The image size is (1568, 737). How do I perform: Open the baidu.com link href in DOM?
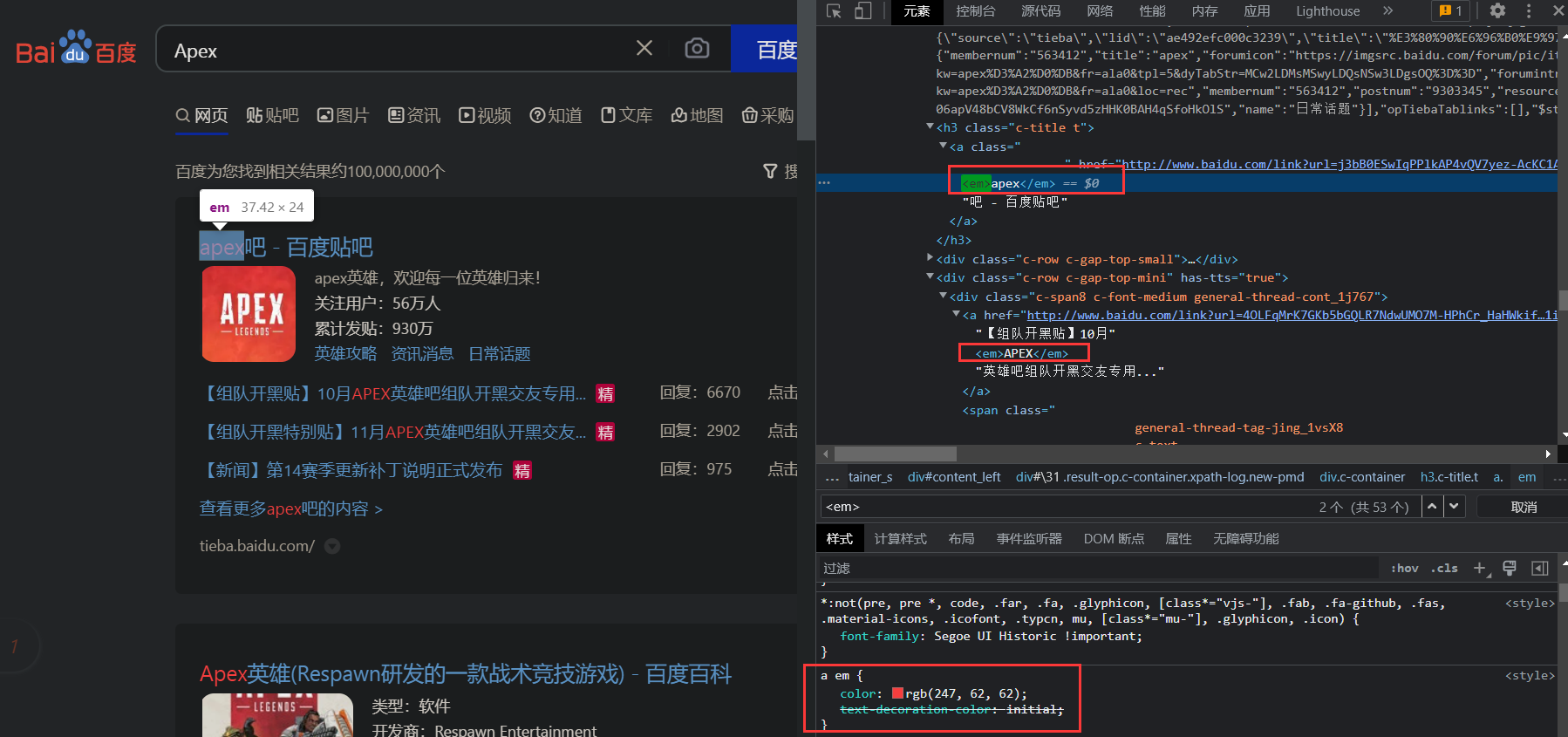[1340, 164]
